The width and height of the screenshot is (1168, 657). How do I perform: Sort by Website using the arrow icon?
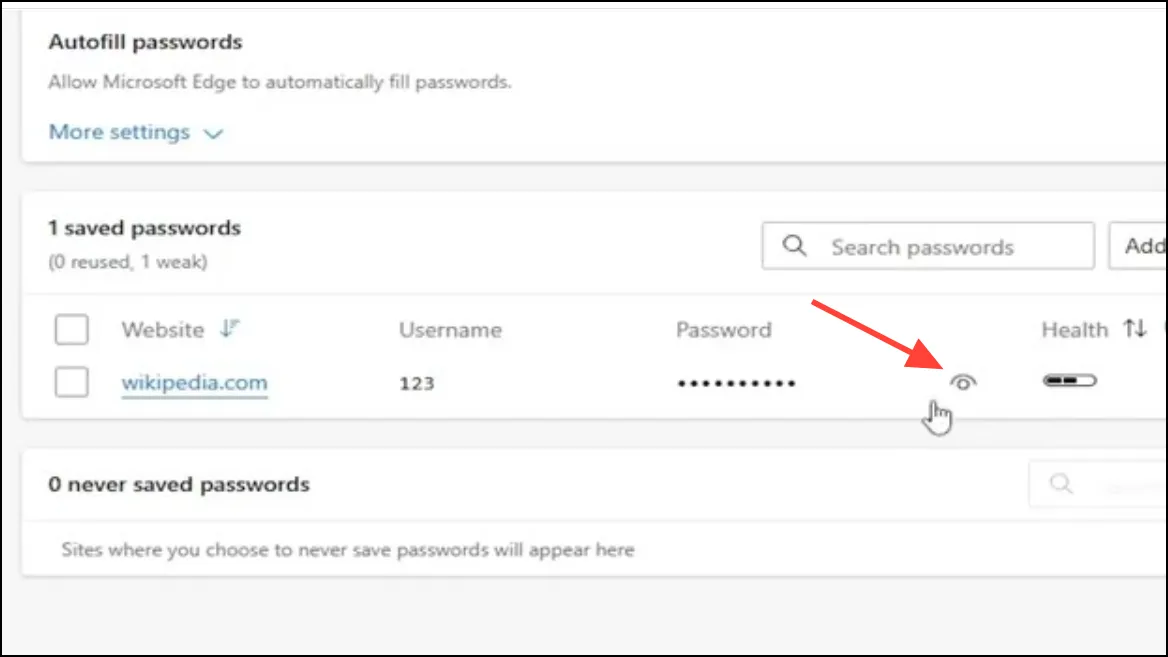[229, 328]
